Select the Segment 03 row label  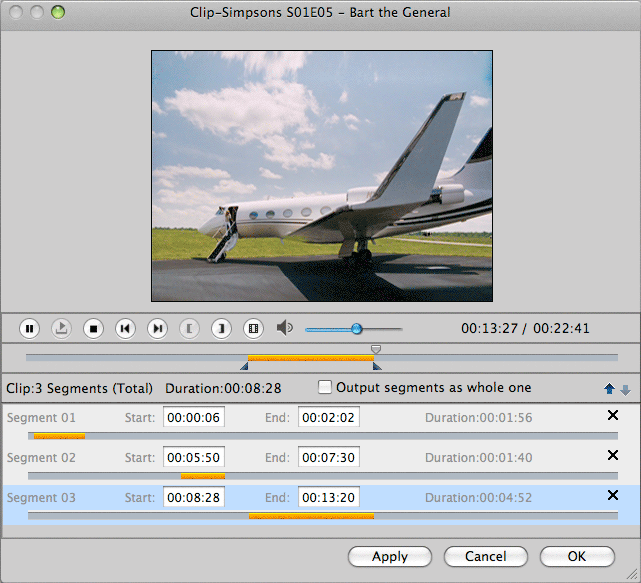(x=41, y=498)
